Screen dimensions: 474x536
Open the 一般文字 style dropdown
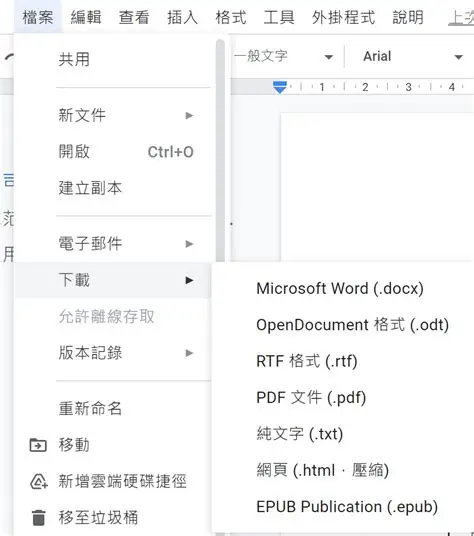[284, 56]
